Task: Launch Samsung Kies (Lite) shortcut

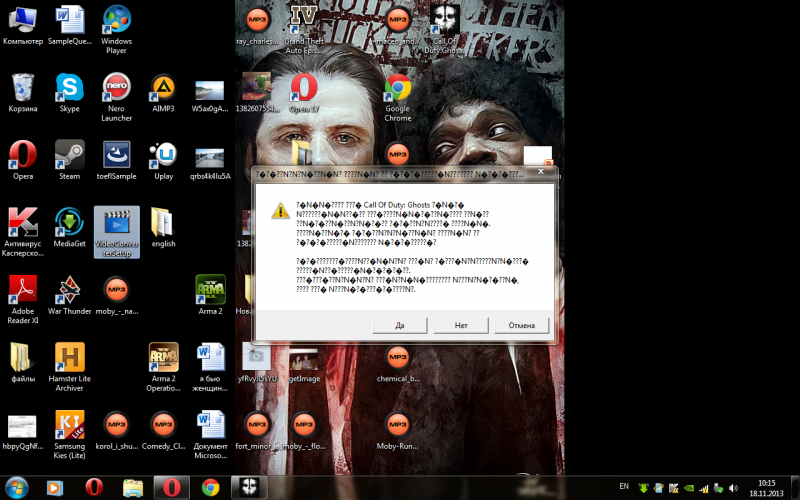Action: tap(69, 434)
